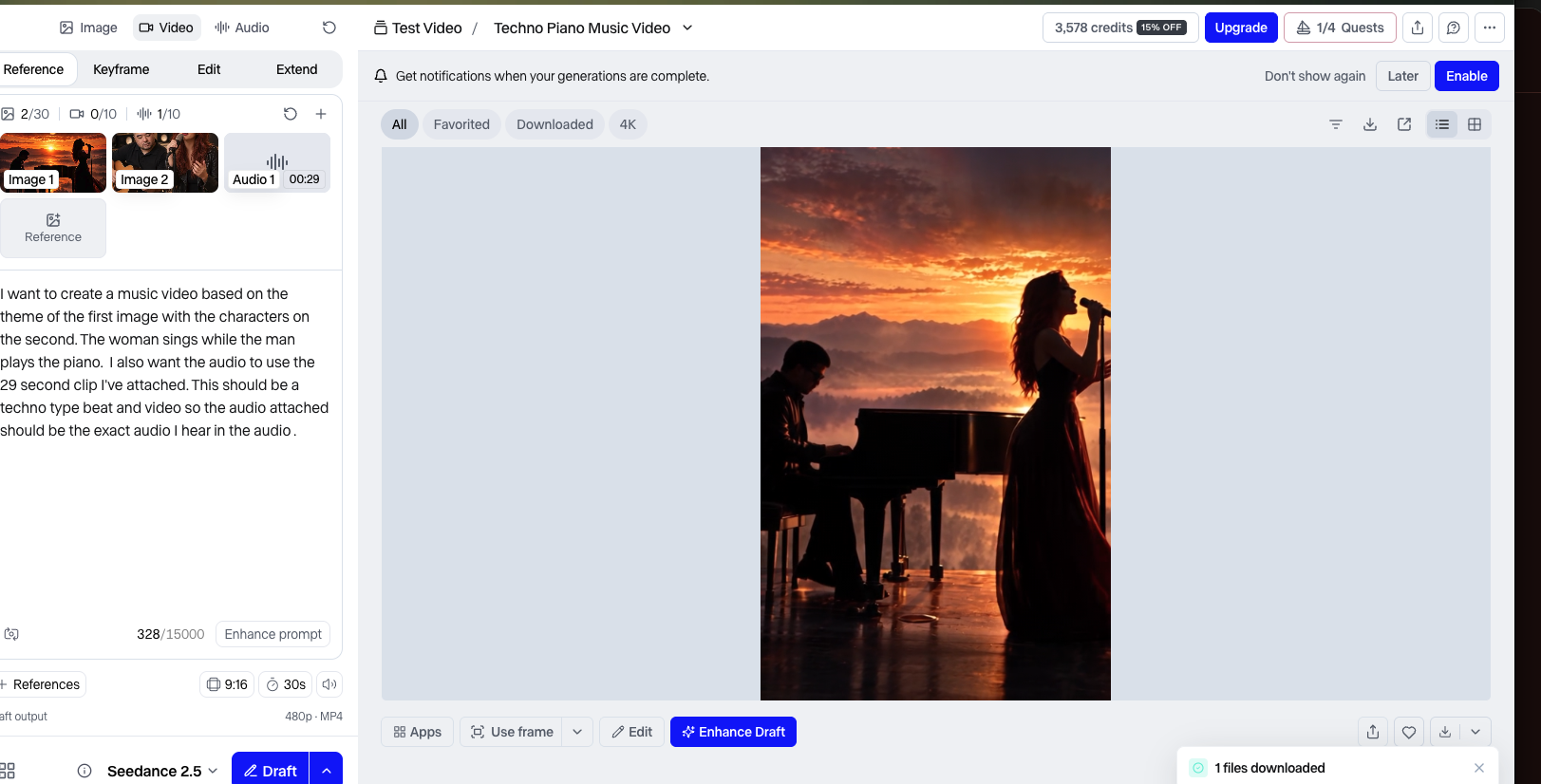Switch to the Audio mode tab

[242, 28]
